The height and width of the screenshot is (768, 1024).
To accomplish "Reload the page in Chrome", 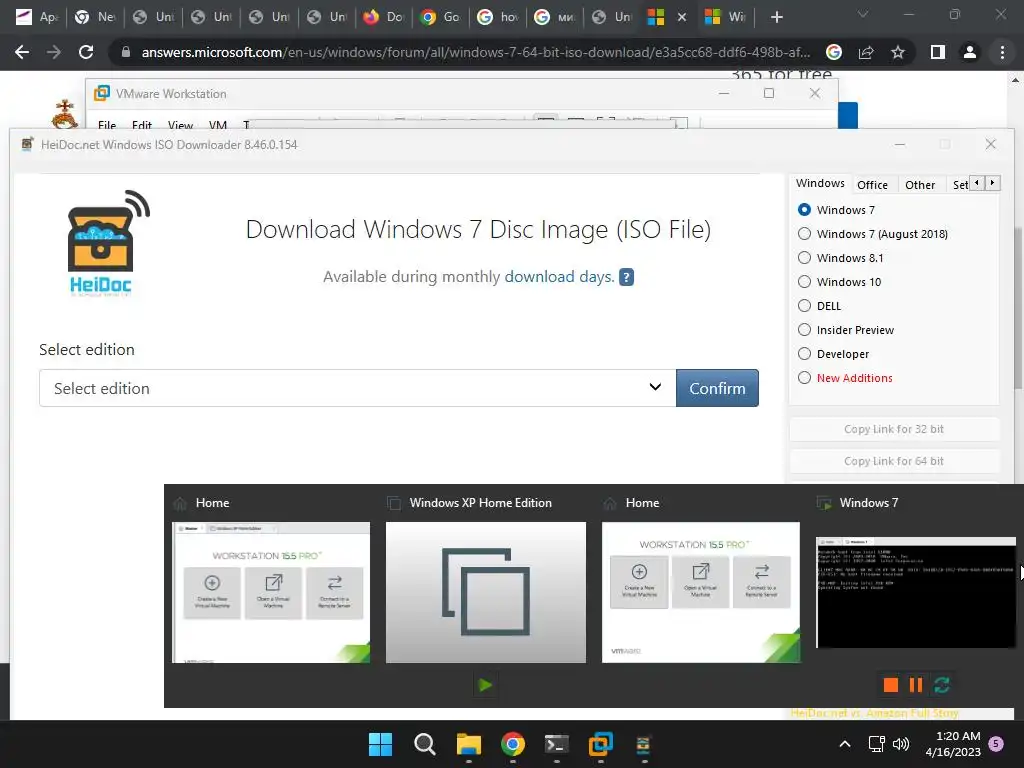I will pyautogui.click(x=86, y=52).
